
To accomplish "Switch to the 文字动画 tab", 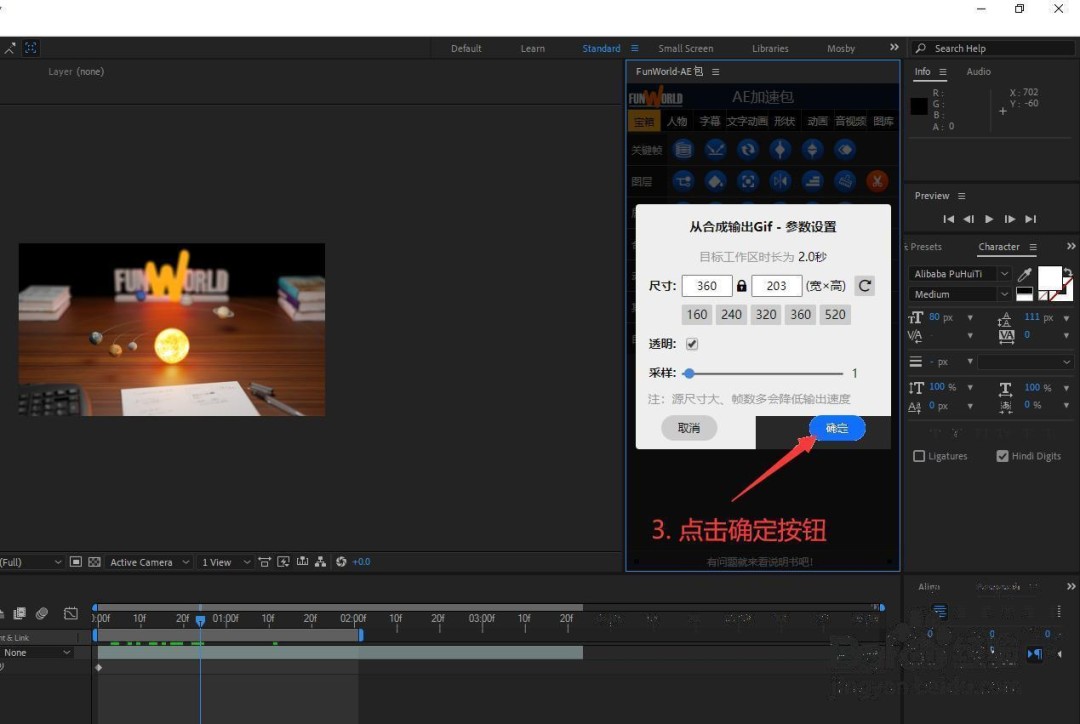I will click(x=747, y=121).
